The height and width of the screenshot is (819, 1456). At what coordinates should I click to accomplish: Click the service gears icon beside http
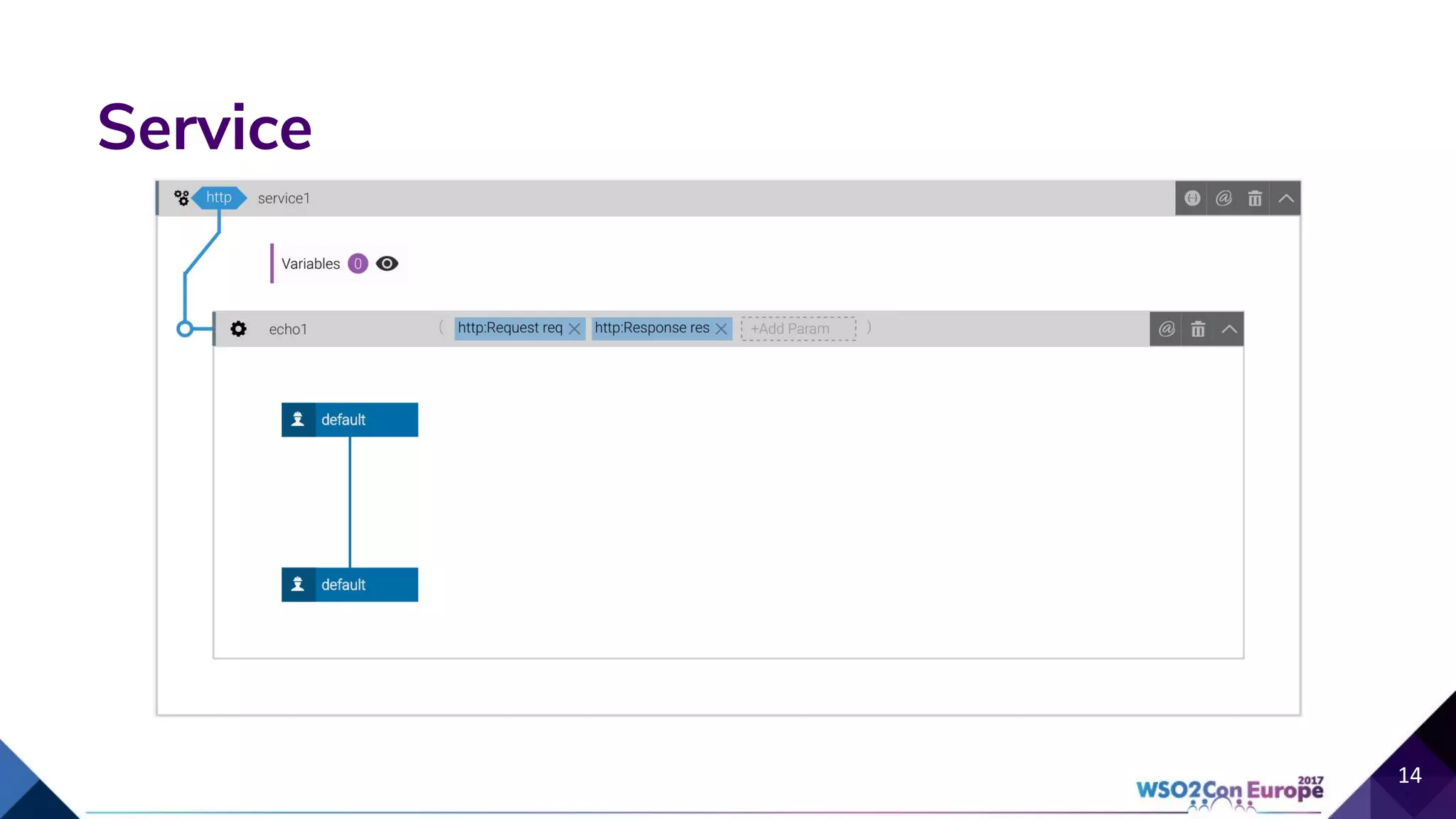coord(182,198)
